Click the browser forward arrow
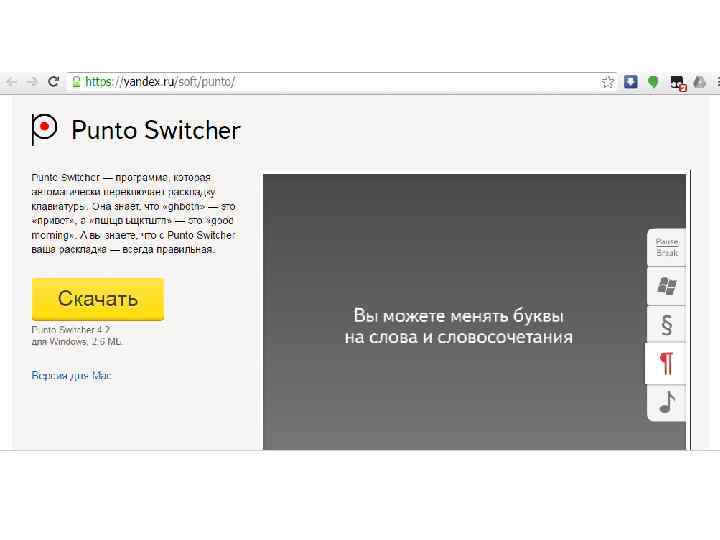This screenshot has height=540, width=720. click(x=32, y=82)
